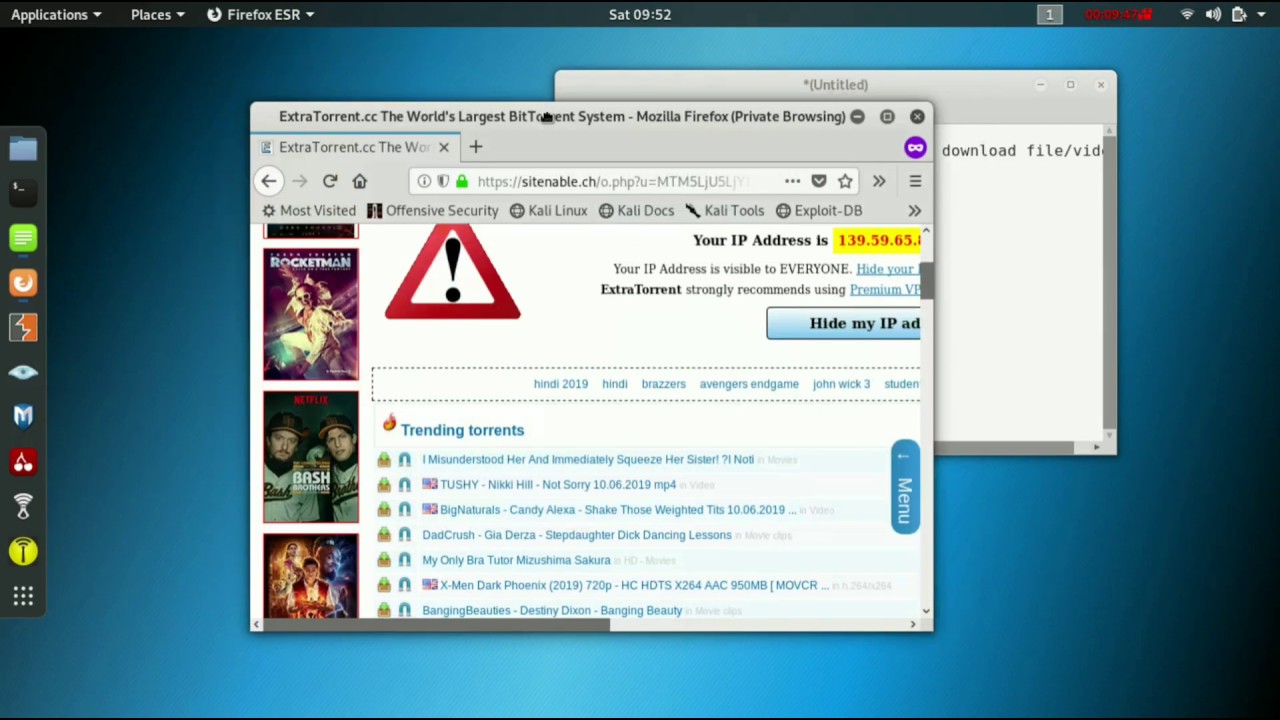Launch Terminal from the dock

(23, 191)
